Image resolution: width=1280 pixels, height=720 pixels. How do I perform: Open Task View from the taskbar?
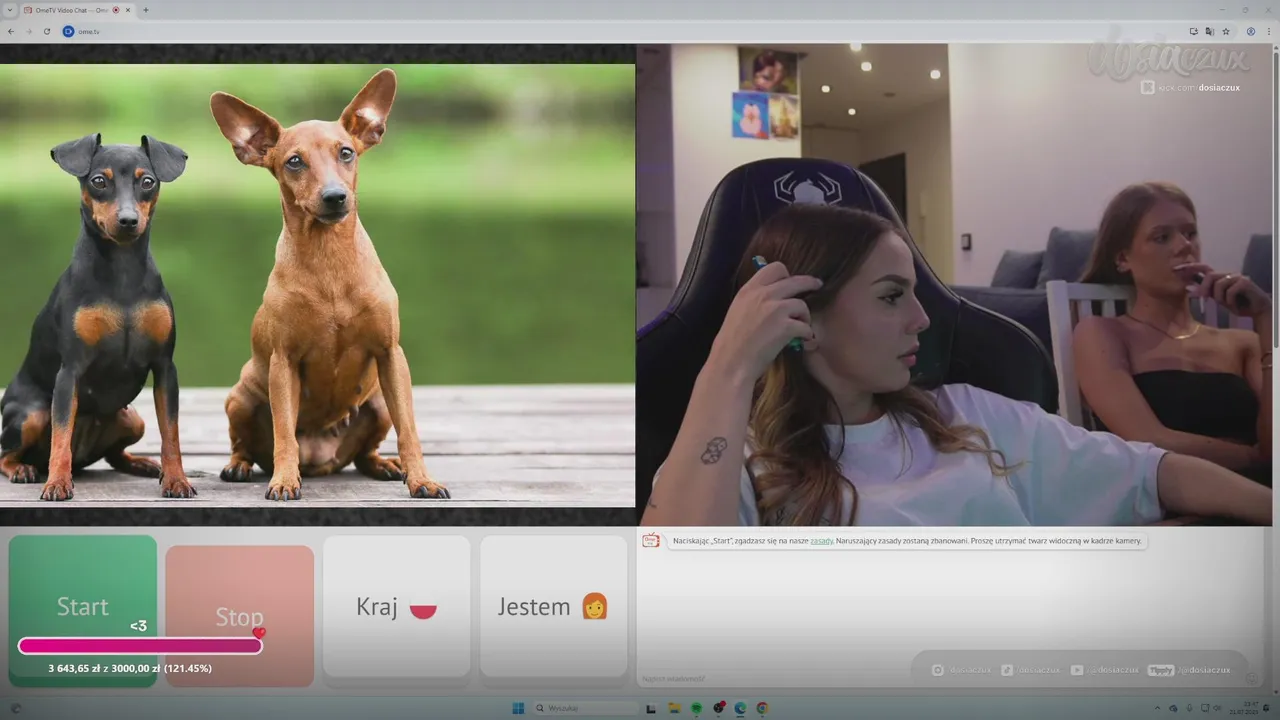[651, 708]
